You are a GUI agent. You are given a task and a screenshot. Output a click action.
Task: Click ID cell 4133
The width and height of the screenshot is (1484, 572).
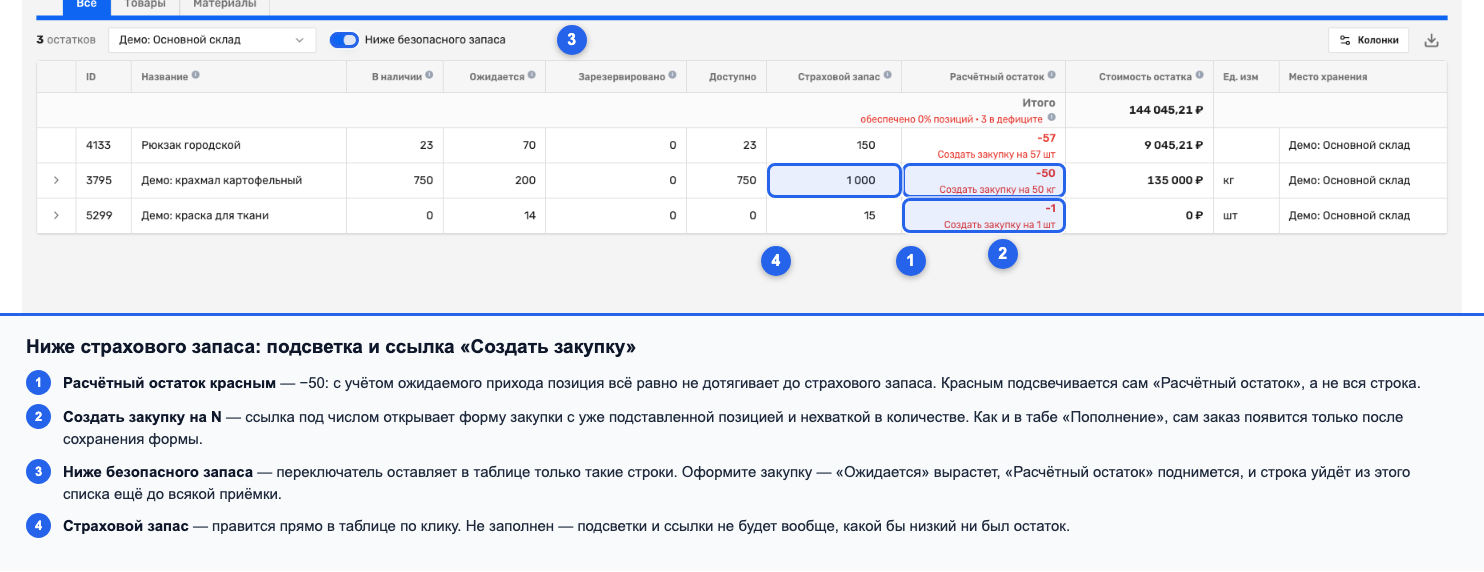(98, 146)
